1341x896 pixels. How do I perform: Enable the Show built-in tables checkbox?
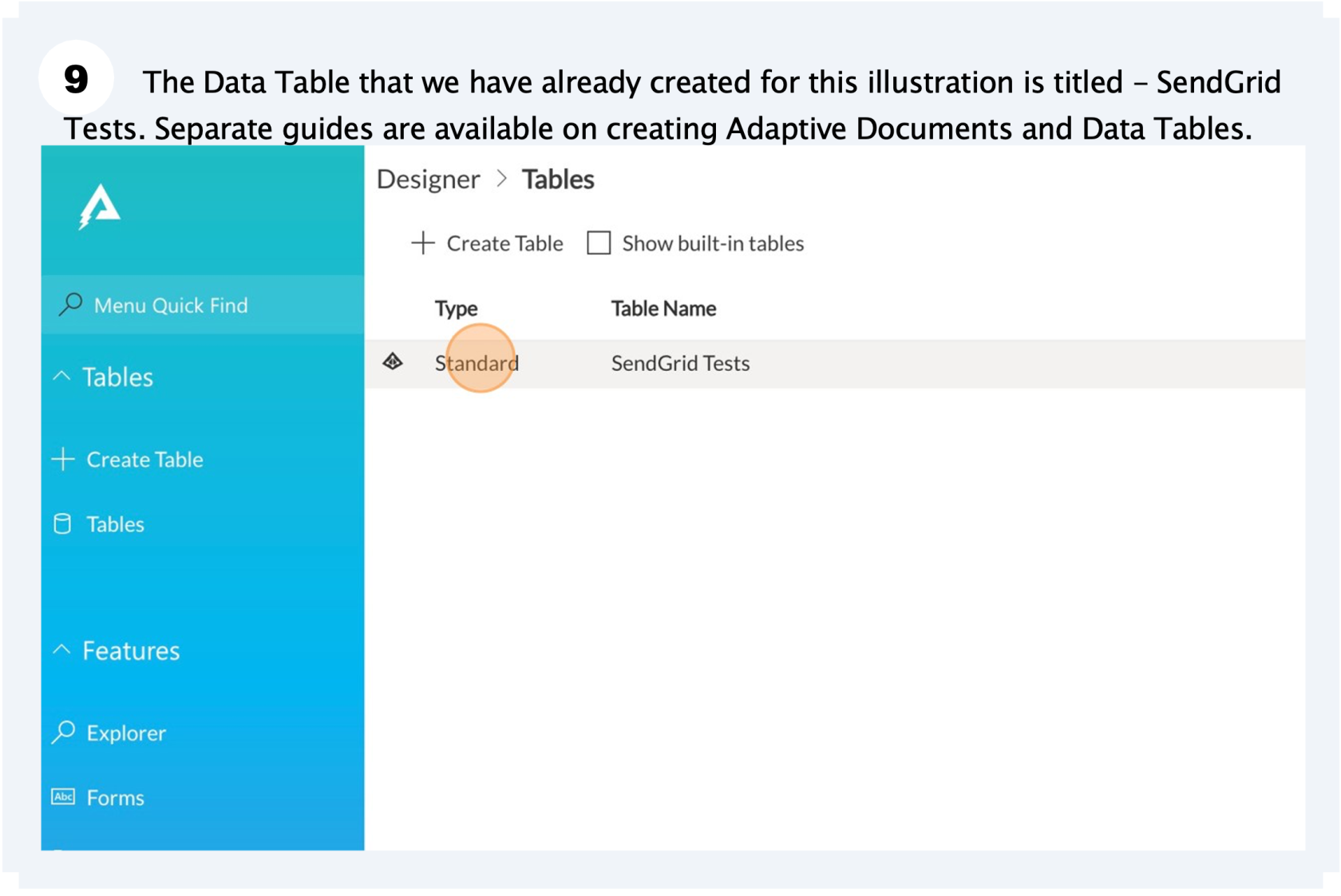click(x=599, y=243)
